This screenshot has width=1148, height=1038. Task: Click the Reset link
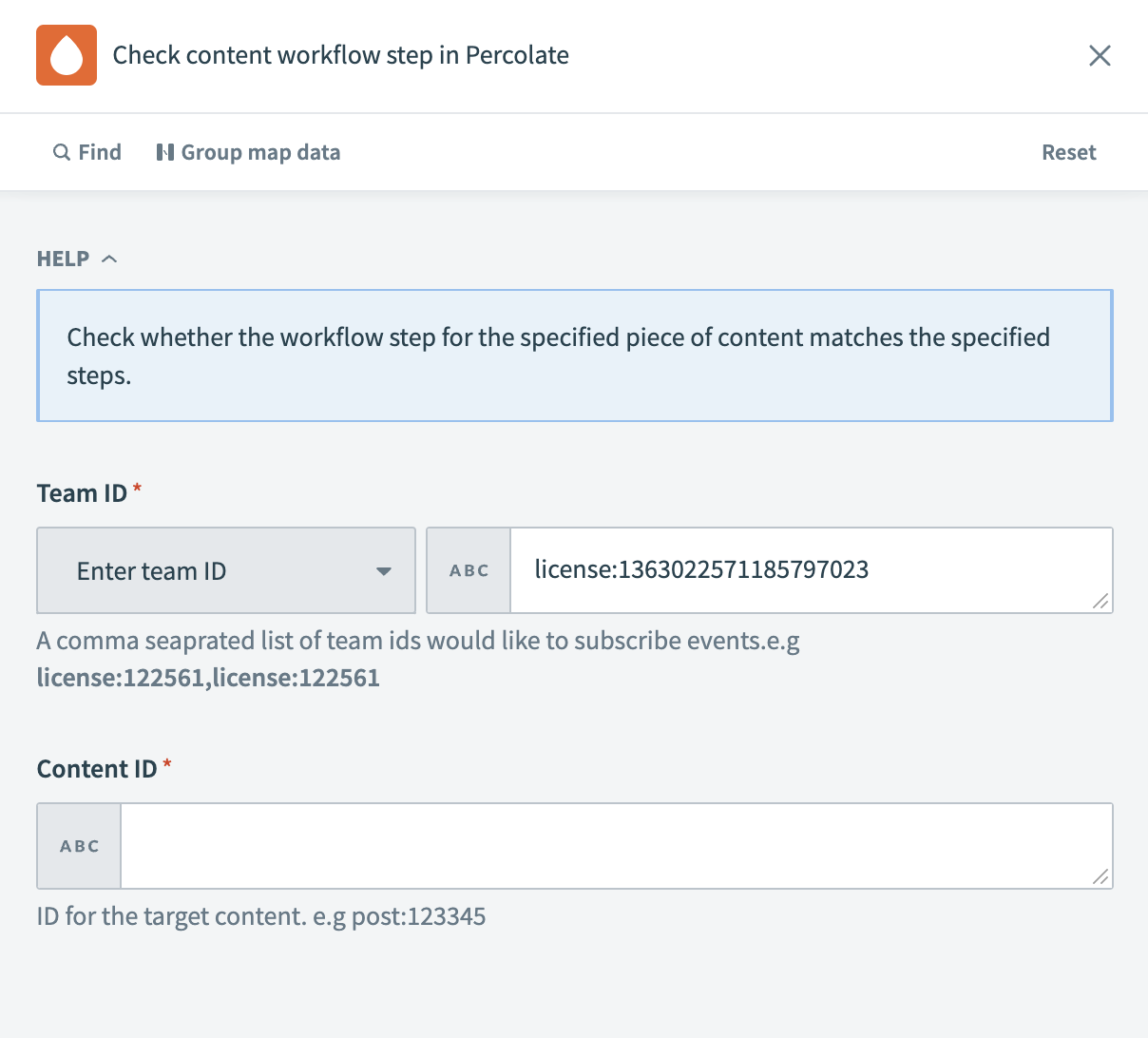coord(1068,152)
